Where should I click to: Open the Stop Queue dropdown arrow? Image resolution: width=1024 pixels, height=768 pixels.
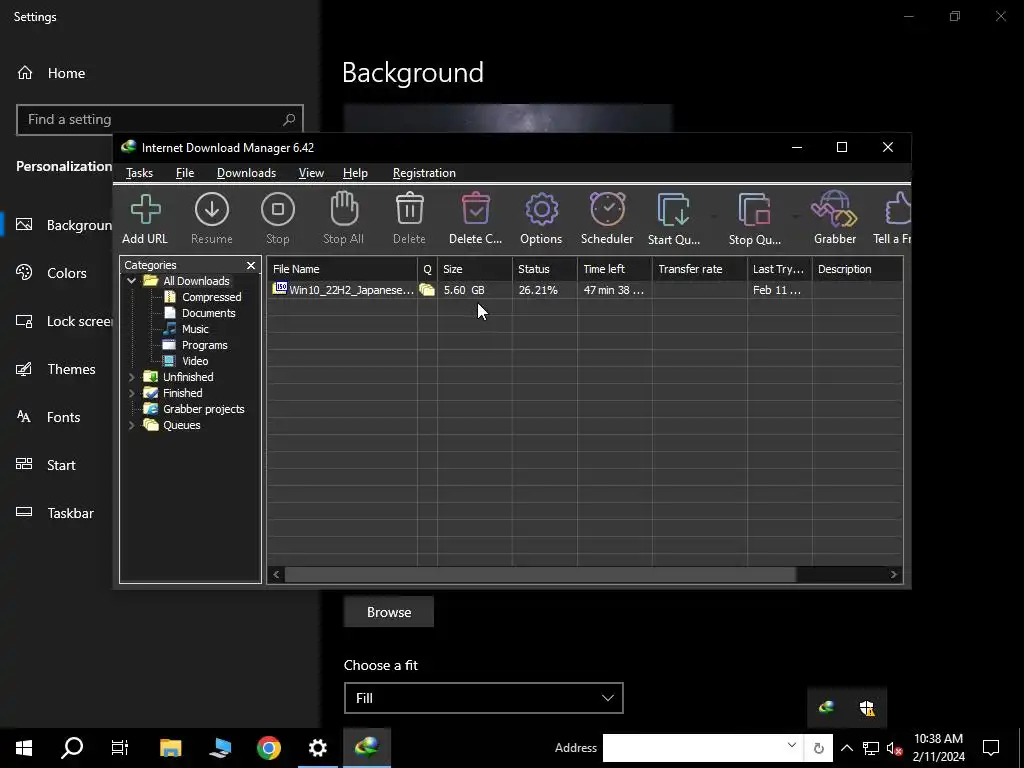795,216
